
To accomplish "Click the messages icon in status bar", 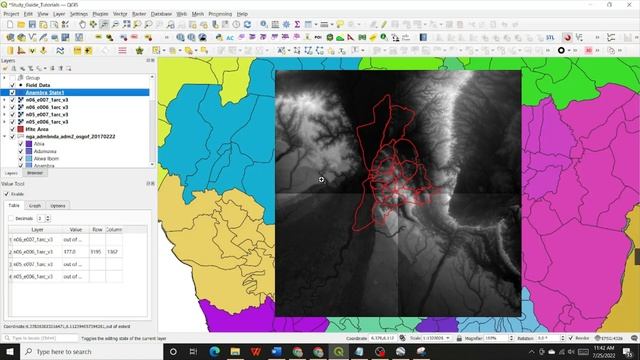I will pos(634,338).
